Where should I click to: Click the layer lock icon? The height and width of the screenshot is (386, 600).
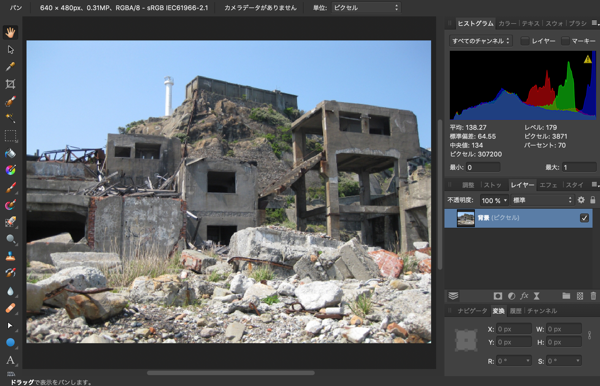point(593,200)
